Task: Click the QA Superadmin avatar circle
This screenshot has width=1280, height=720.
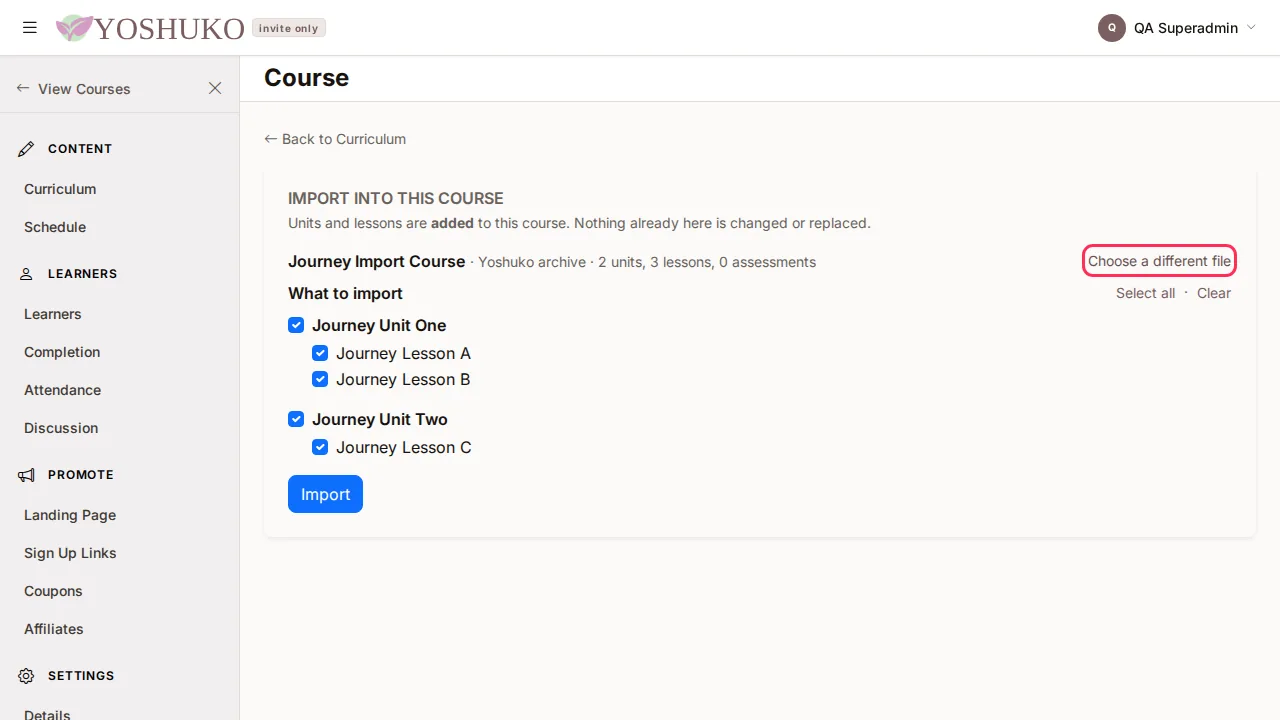Action: pyautogui.click(x=1112, y=28)
